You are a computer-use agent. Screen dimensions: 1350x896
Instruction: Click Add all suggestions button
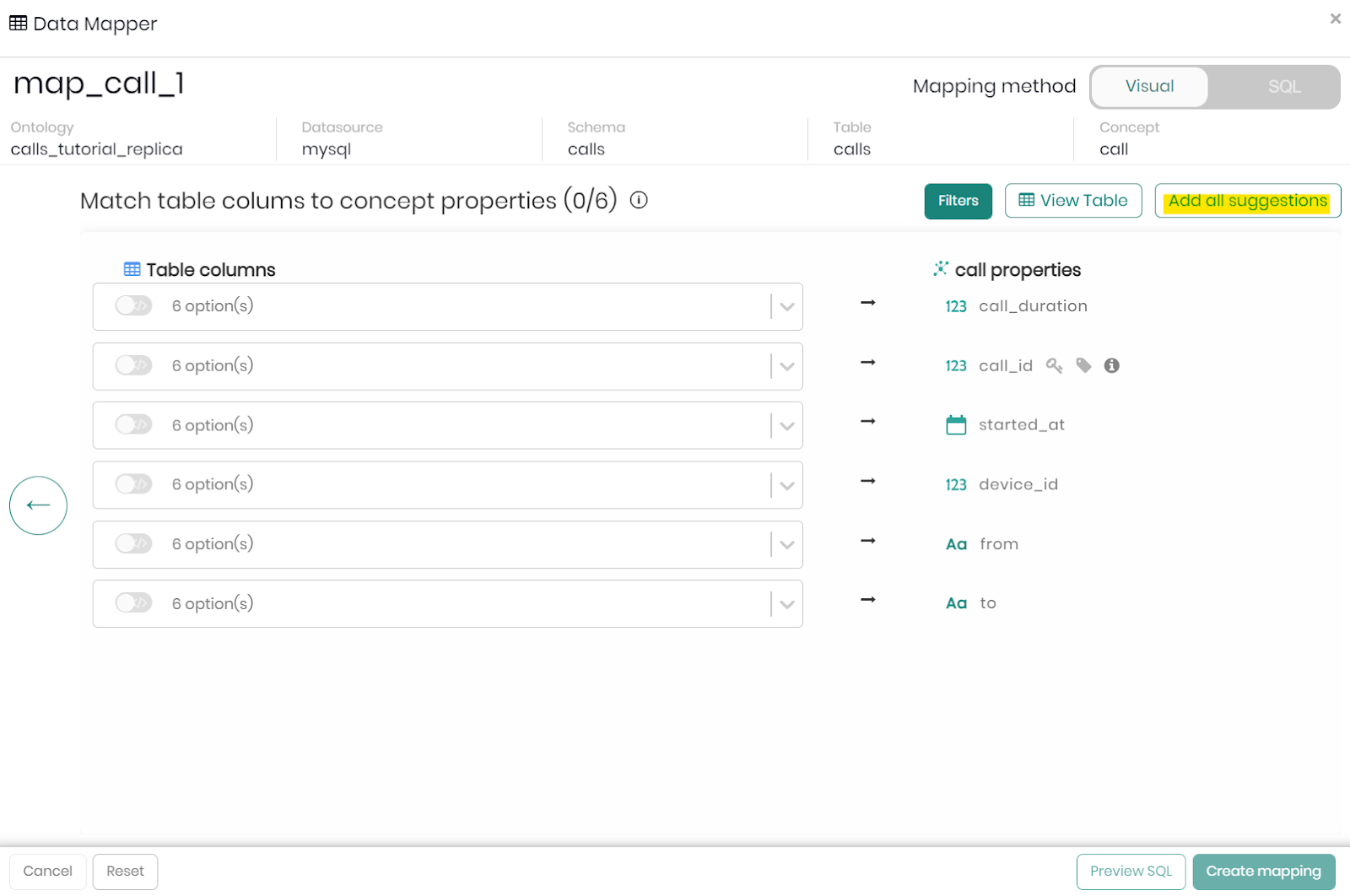click(x=1247, y=201)
